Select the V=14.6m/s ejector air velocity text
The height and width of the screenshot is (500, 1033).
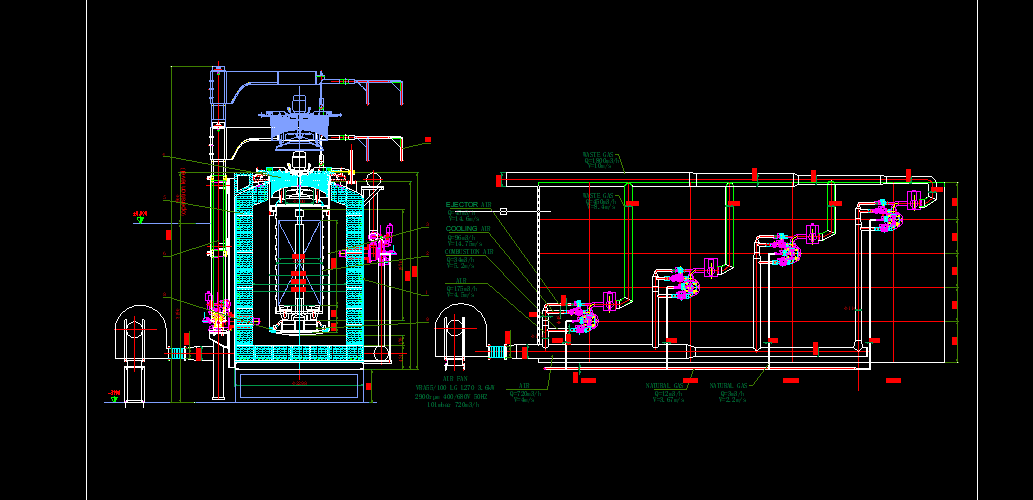tap(463, 219)
